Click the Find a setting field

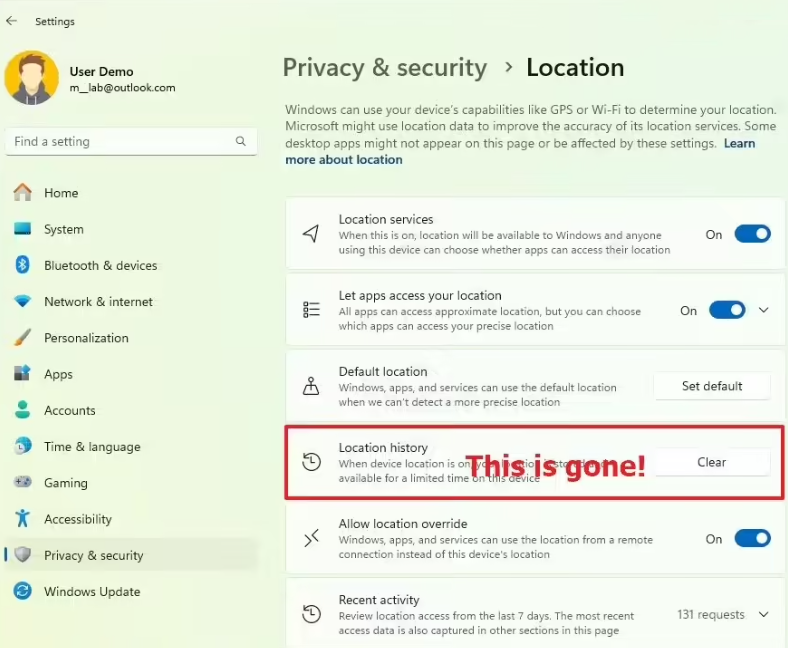(x=131, y=141)
